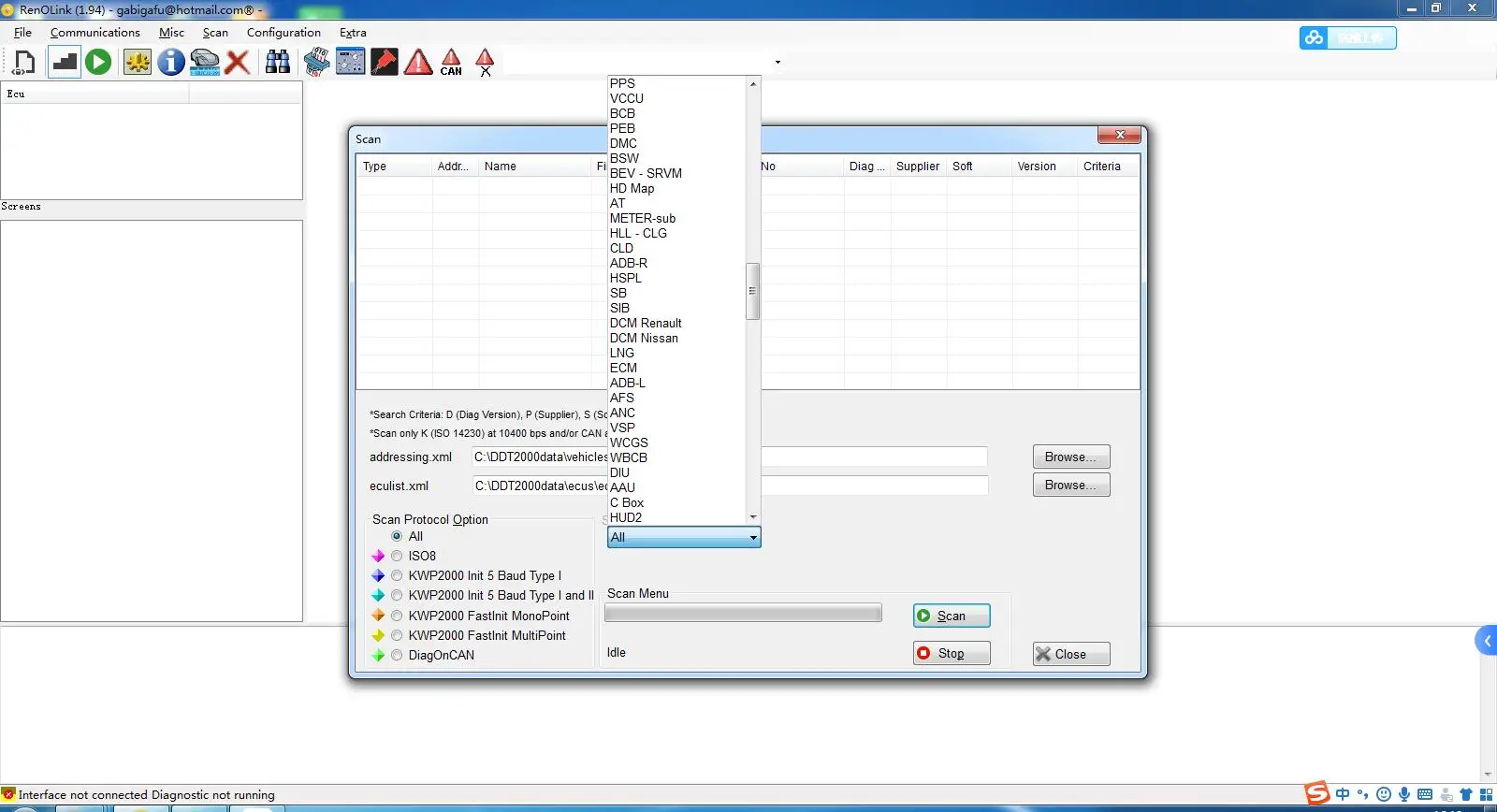Viewport: 1497px width, 812px height.
Task: Click the Stop button
Action: pos(952,653)
